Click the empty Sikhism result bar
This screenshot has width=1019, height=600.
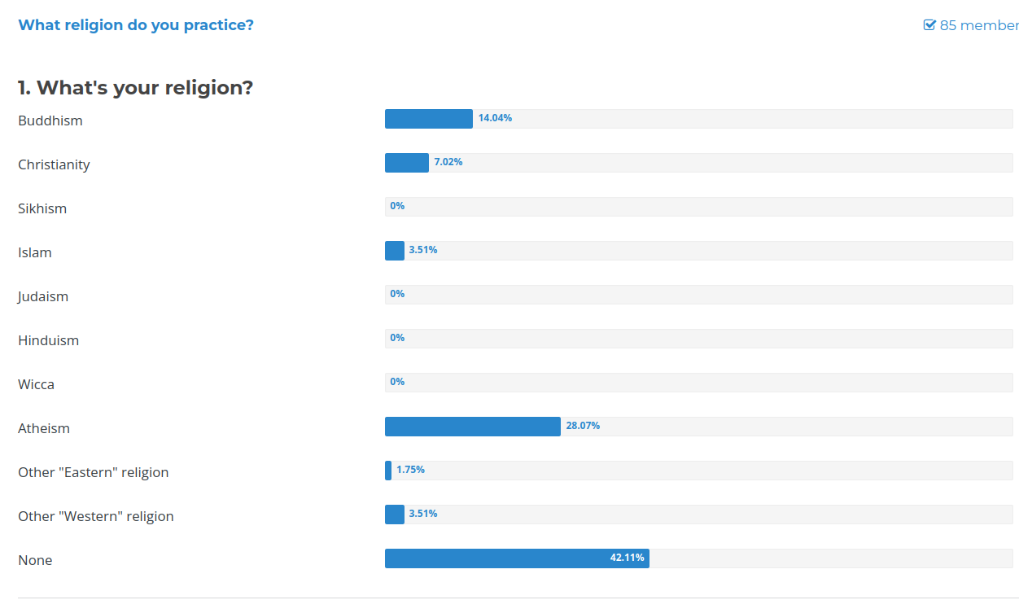698,207
